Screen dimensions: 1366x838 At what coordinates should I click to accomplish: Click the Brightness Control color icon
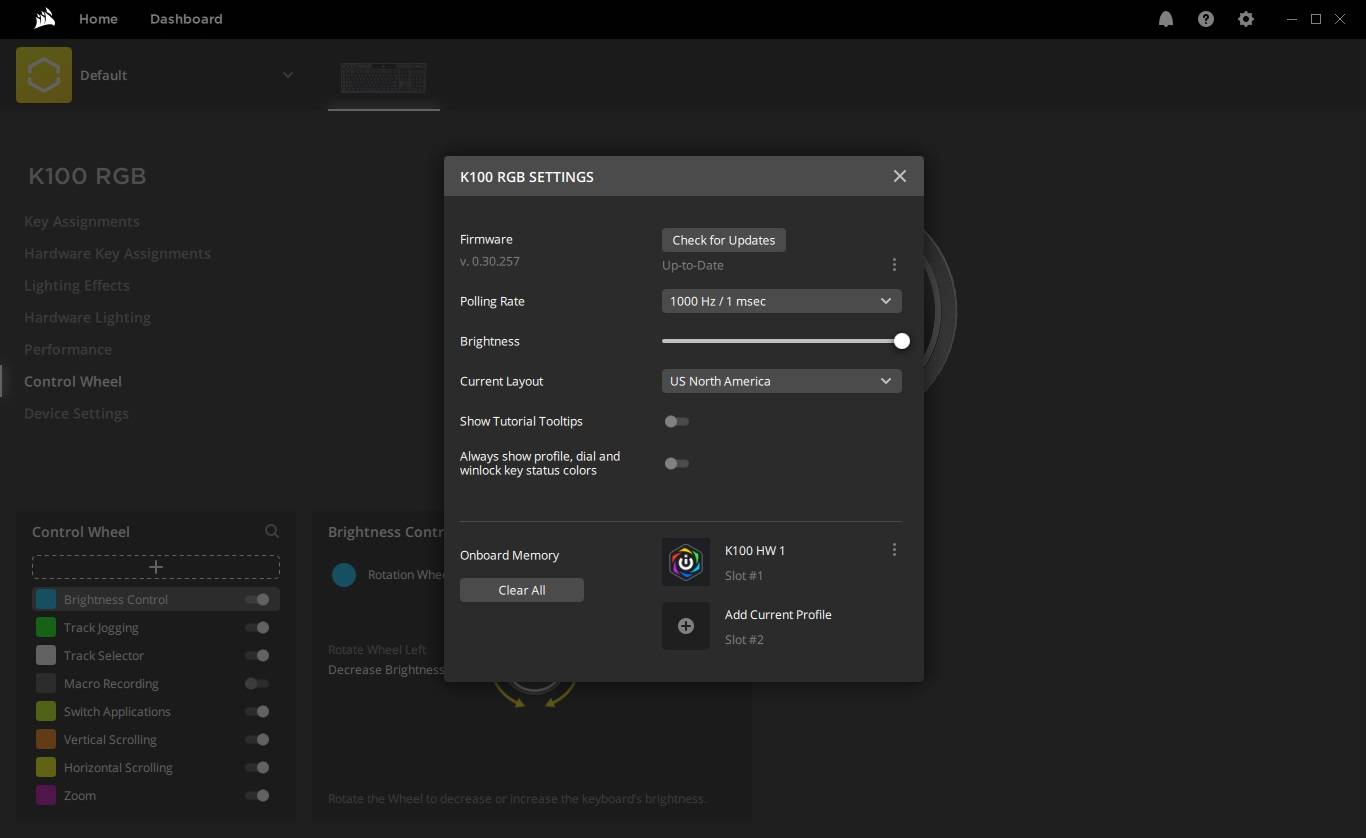[46, 600]
